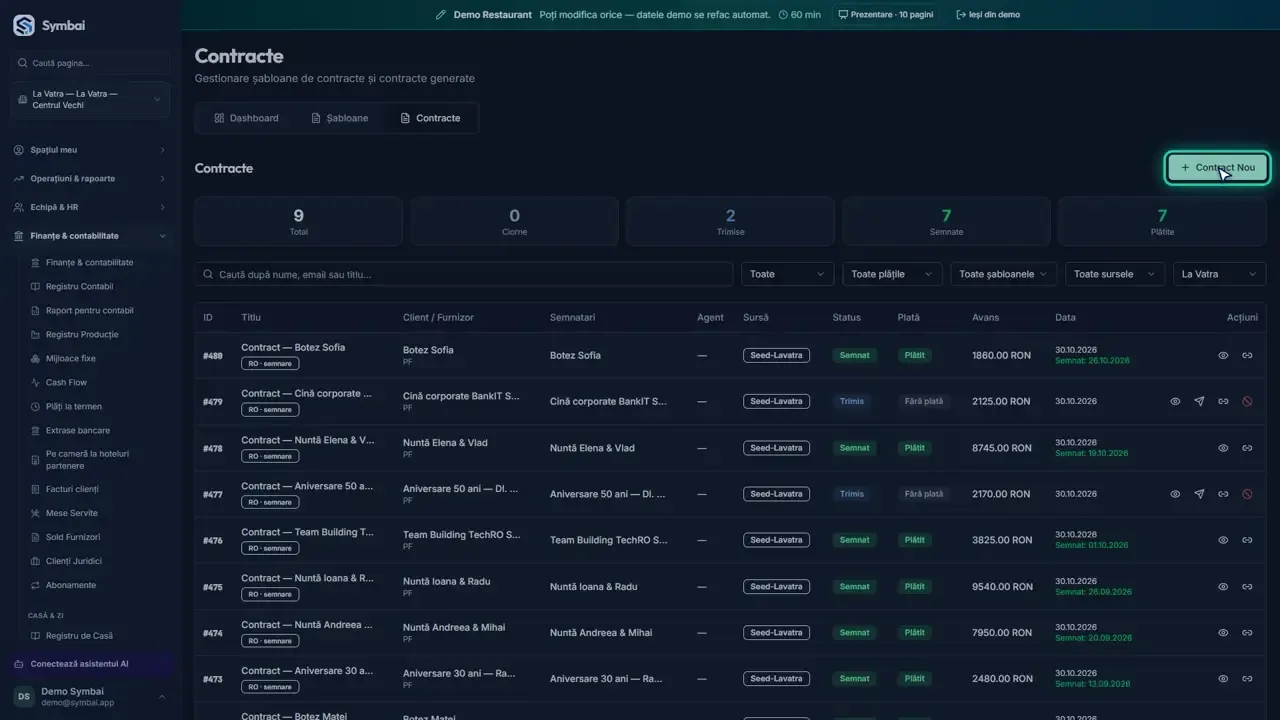The width and height of the screenshot is (1280, 720).
Task: Click the Symbai logo icon
Action: point(24,26)
